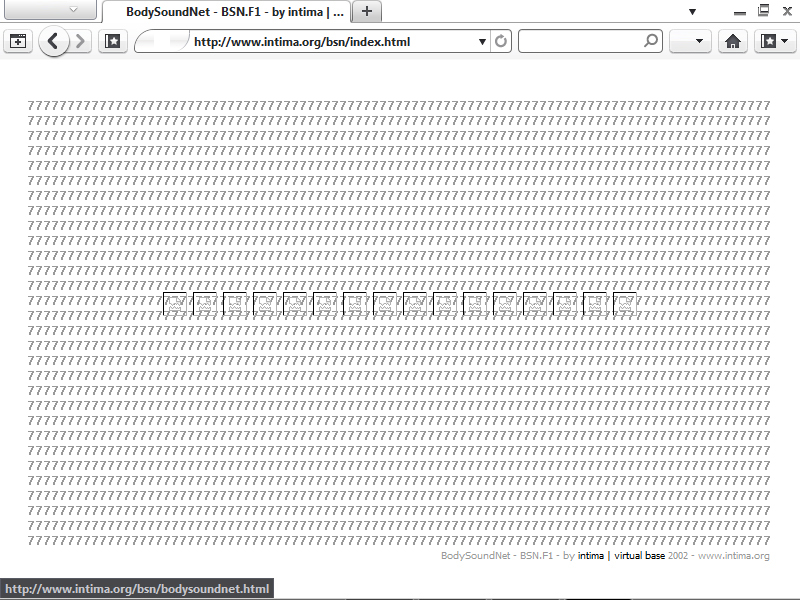Open the "virtual base" footer link

(639, 555)
